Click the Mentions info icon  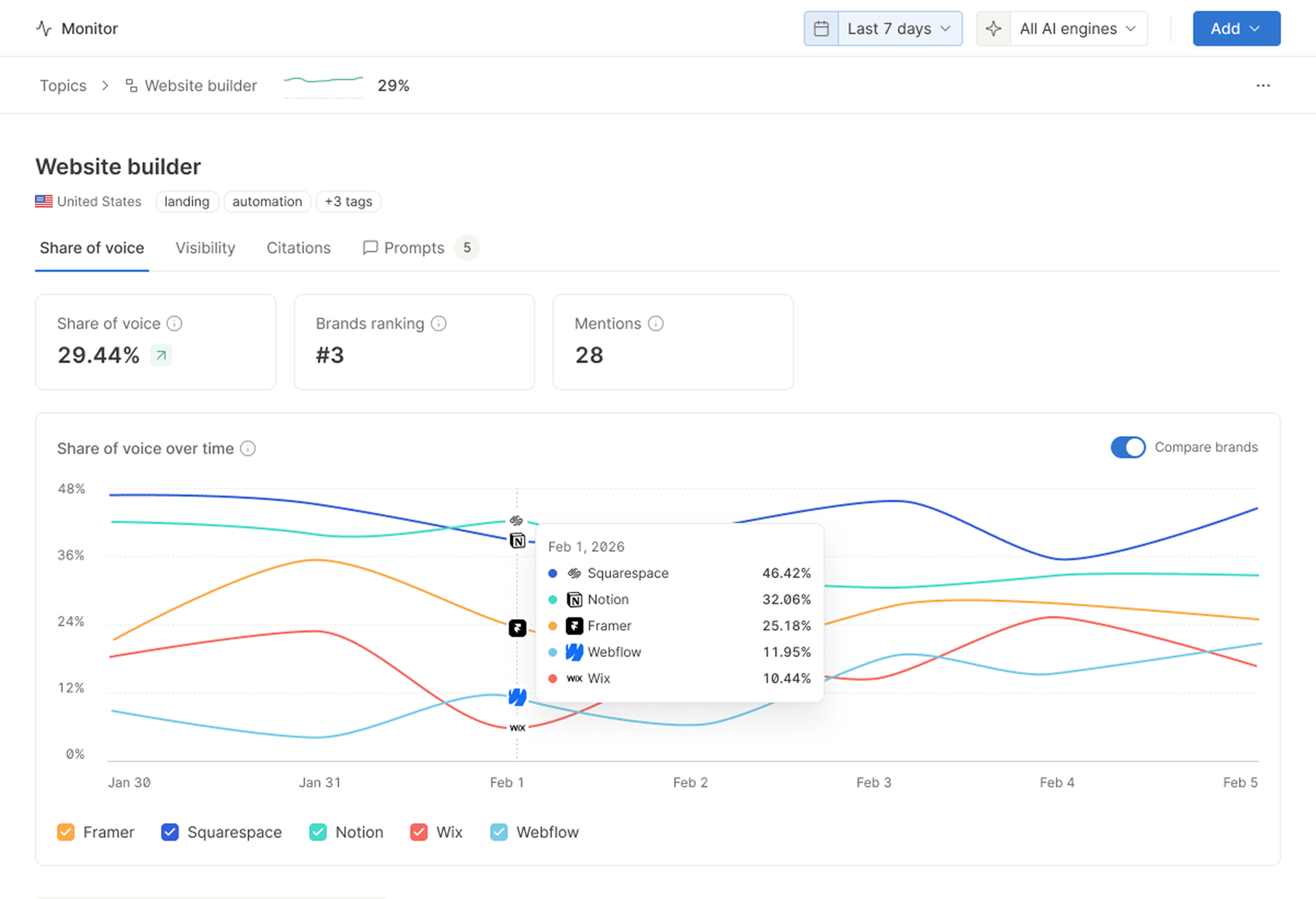pyautogui.click(x=656, y=323)
